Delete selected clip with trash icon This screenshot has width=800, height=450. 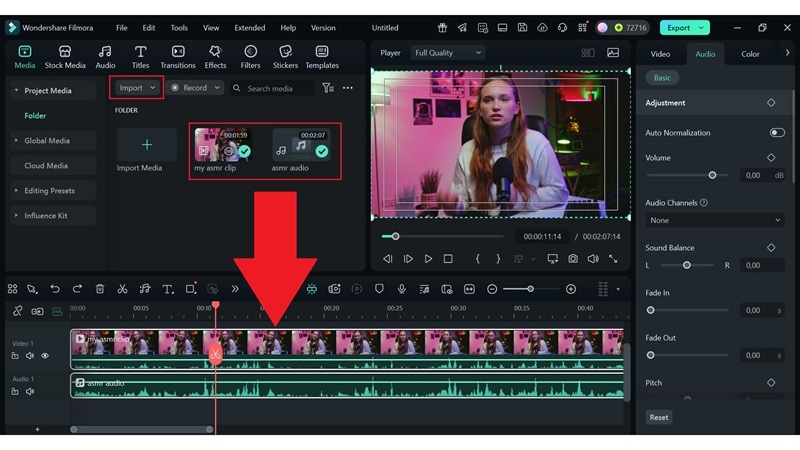tap(100, 289)
